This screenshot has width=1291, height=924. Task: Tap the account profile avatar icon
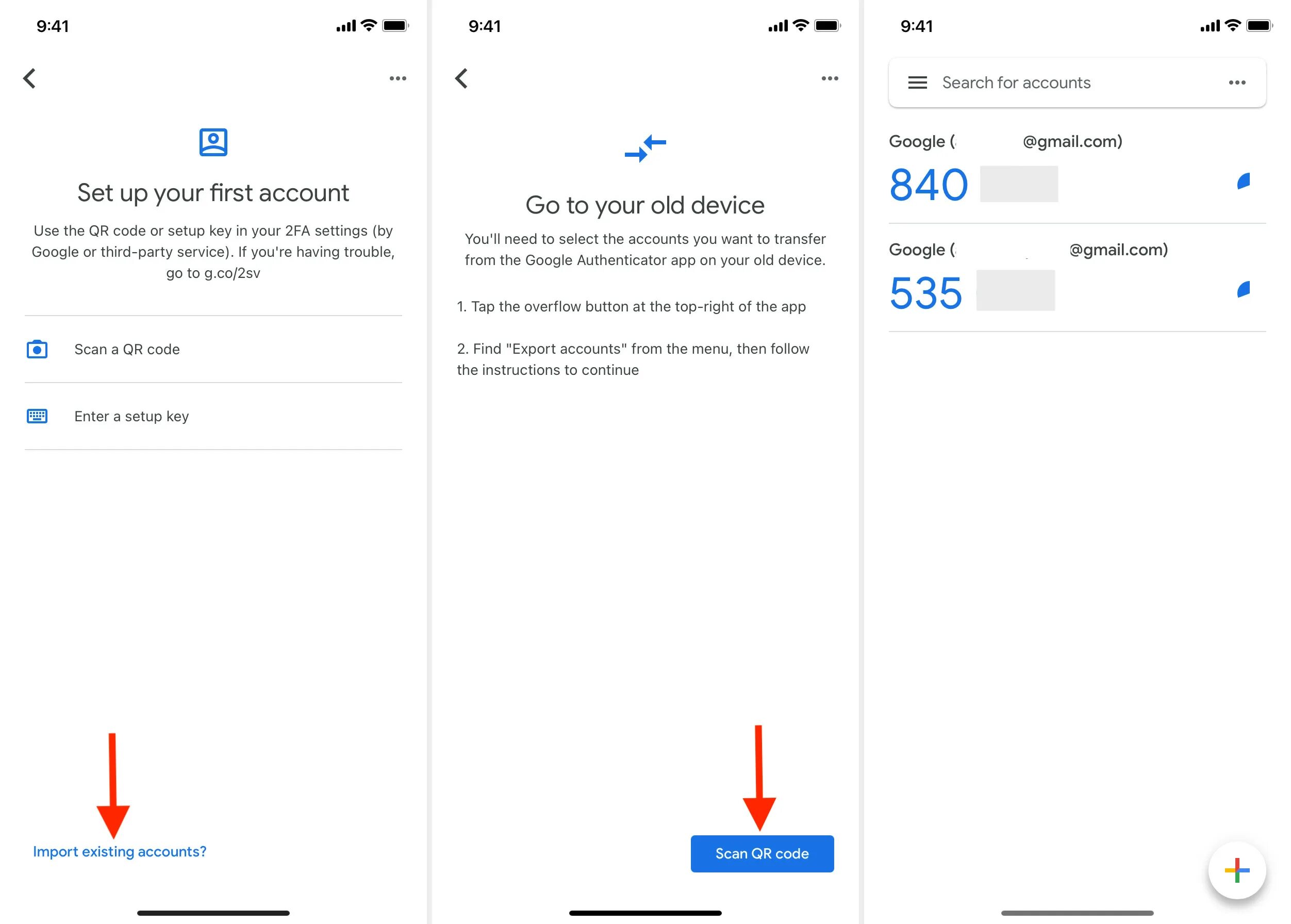[213, 140]
